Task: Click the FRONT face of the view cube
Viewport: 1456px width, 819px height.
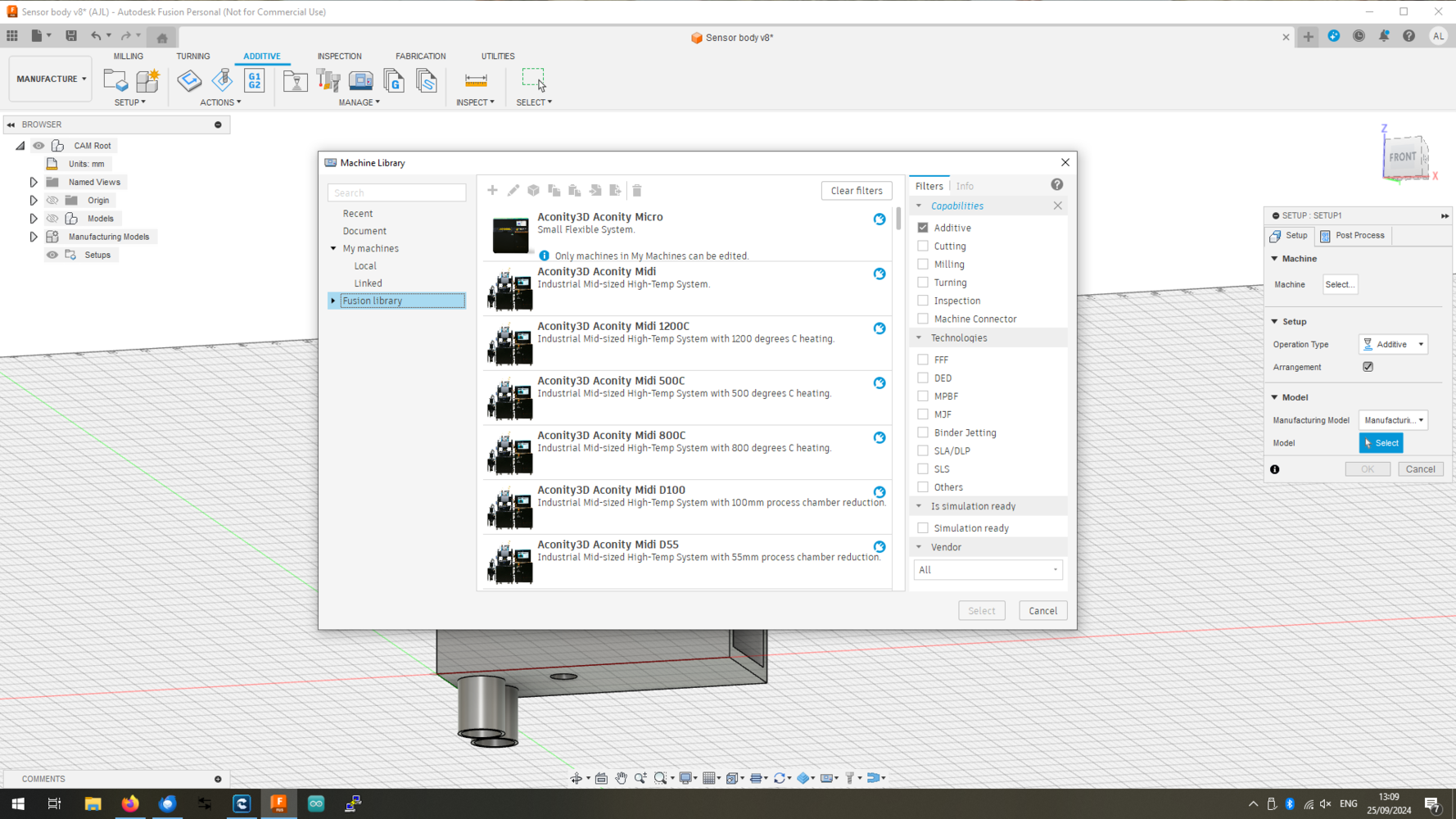Action: (x=1402, y=156)
